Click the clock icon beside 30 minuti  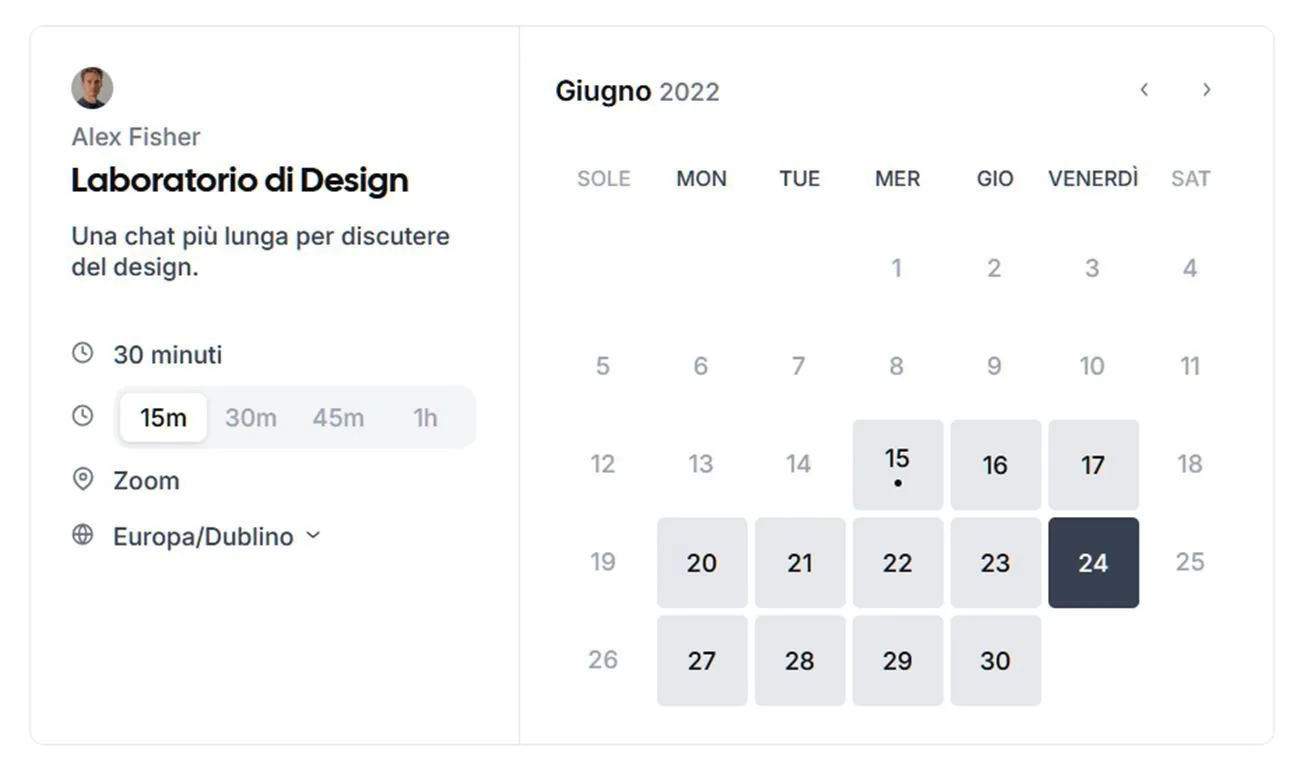pos(83,353)
